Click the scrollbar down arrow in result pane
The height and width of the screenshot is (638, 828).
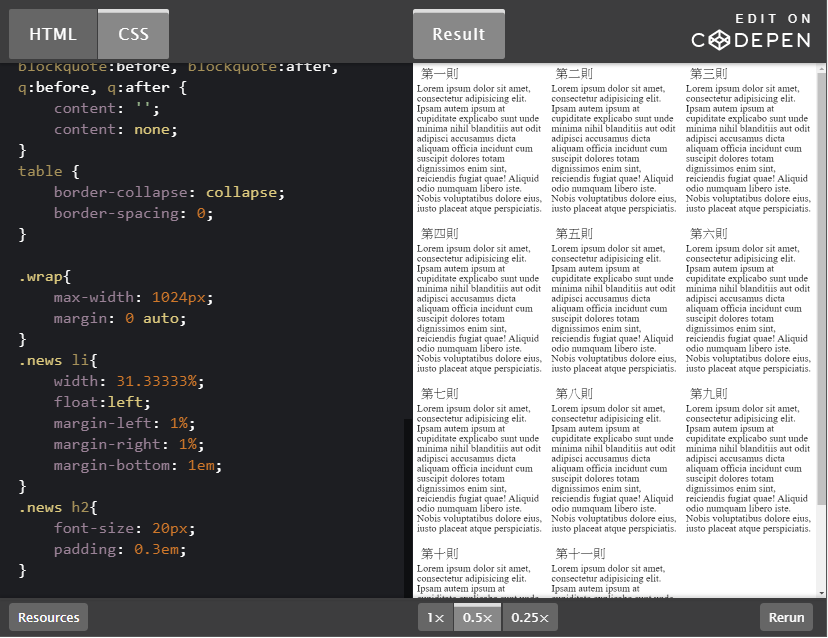tap(821, 593)
